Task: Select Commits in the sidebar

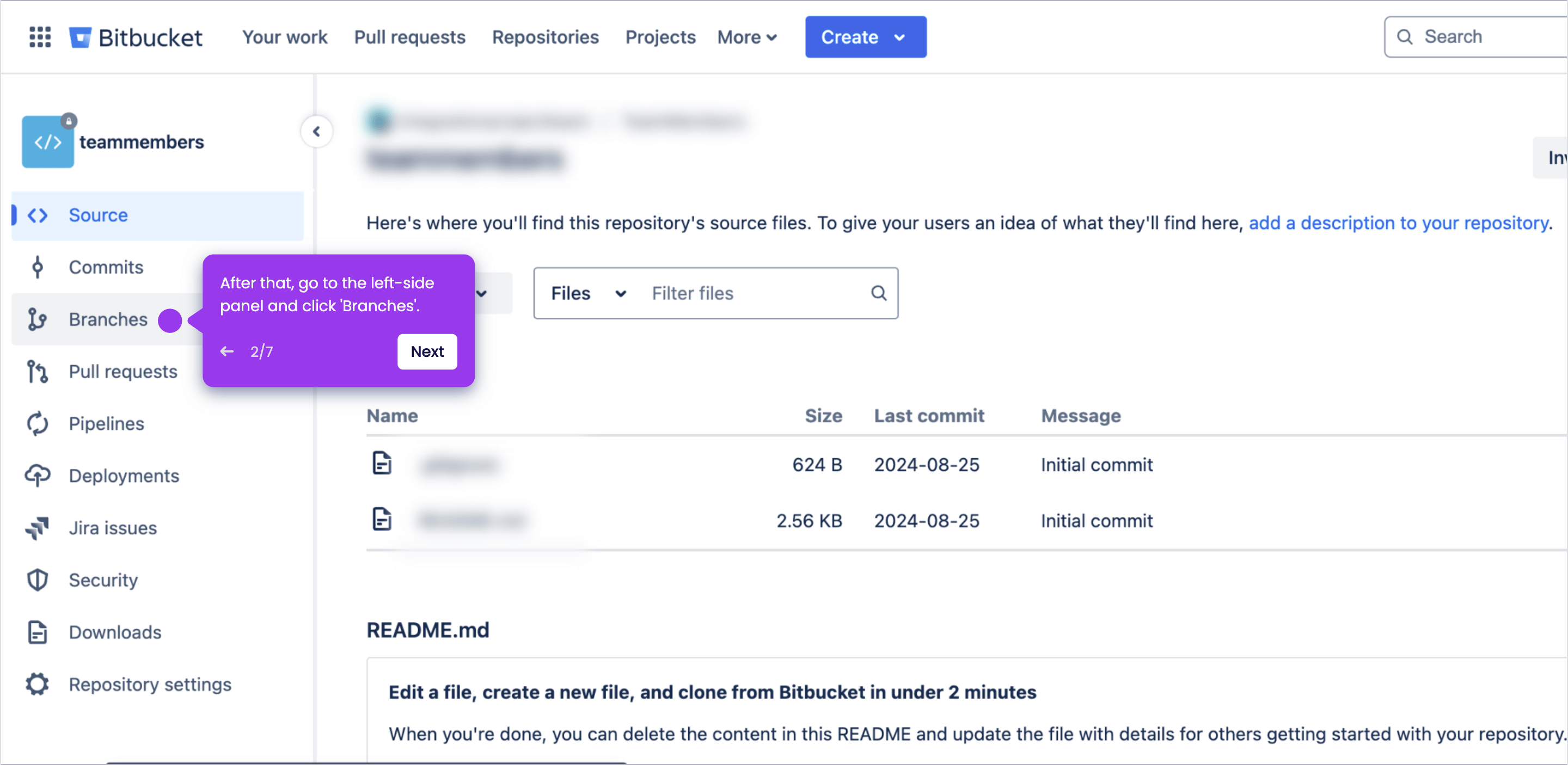Action: click(106, 268)
